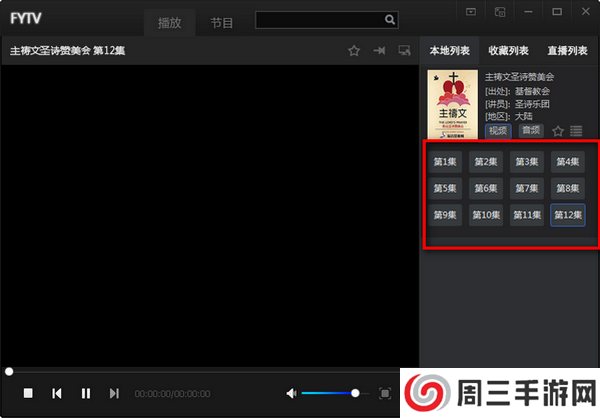Select episode 第5集

(x=445, y=188)
